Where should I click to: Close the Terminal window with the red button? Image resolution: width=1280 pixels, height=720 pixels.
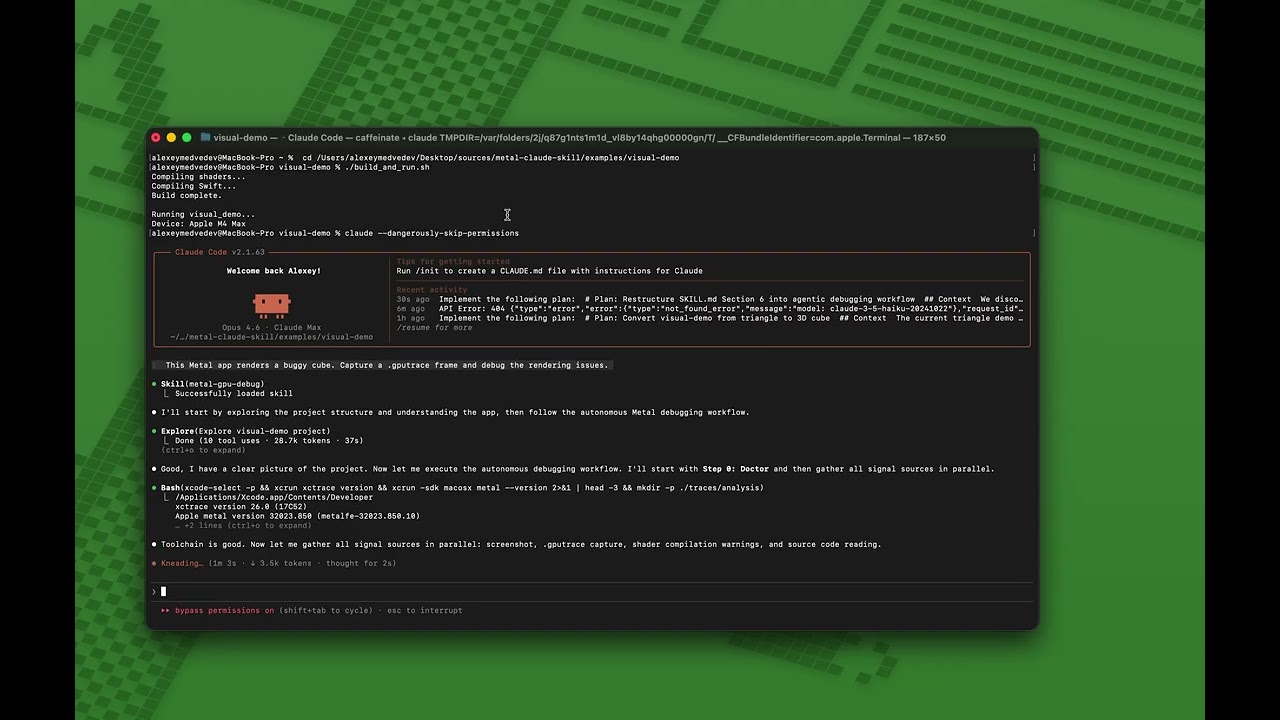point(155,138)
